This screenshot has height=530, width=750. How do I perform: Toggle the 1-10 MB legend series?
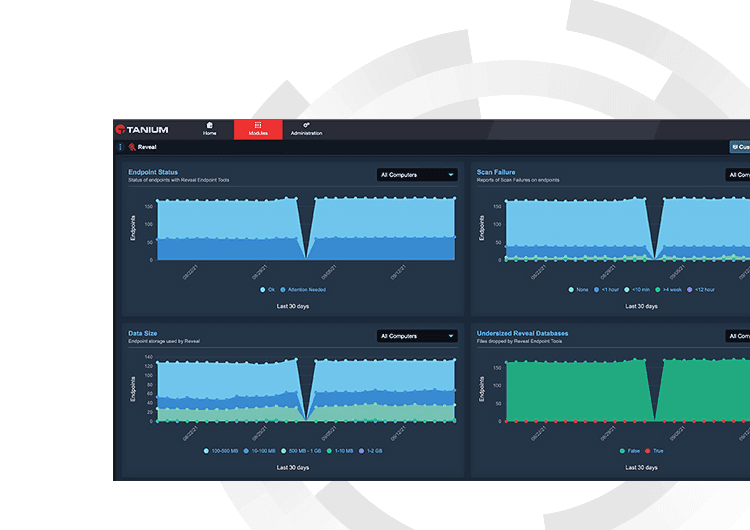[x=340, y=451]
